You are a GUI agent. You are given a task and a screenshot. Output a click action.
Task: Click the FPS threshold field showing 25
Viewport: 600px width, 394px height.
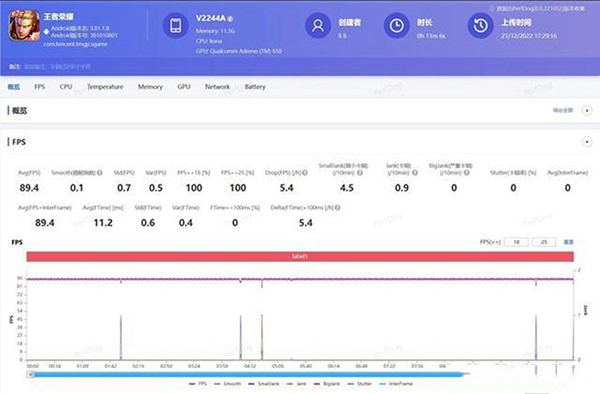(x=544, y=242)
